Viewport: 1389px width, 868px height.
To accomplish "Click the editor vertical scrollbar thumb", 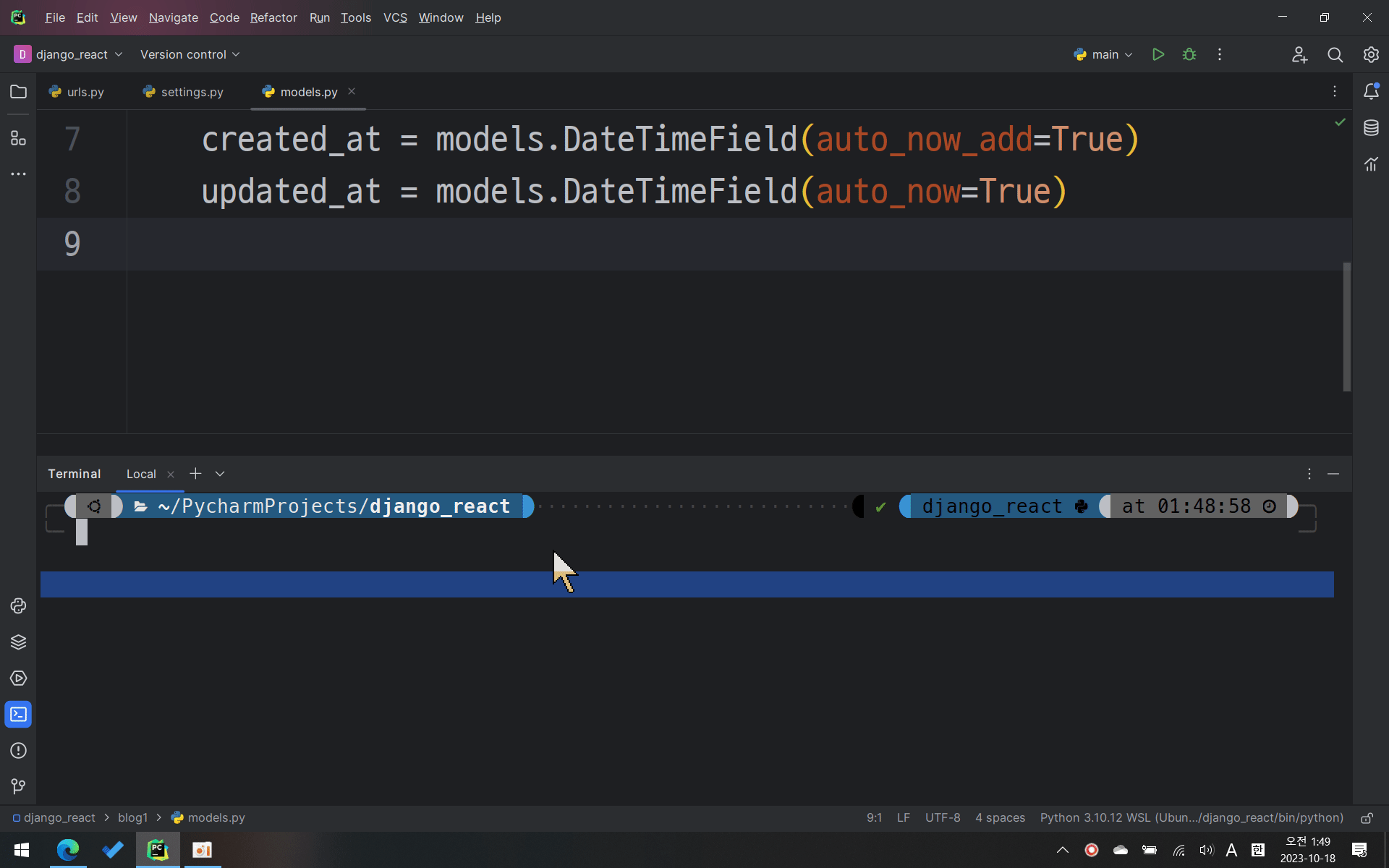I will point(1346,327).
